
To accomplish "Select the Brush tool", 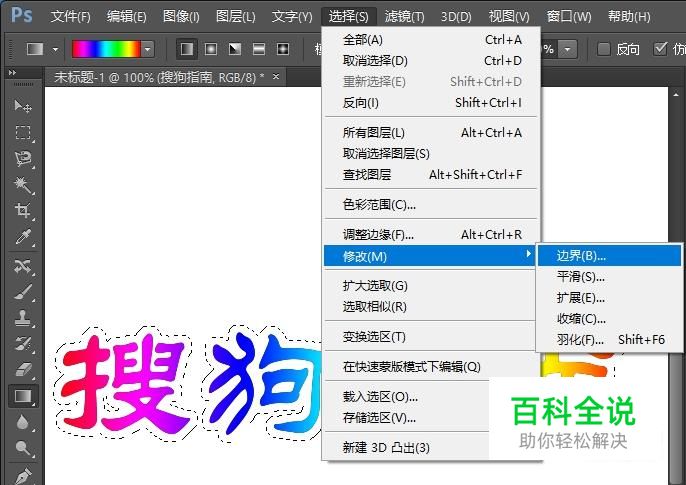I will (23, 292).
